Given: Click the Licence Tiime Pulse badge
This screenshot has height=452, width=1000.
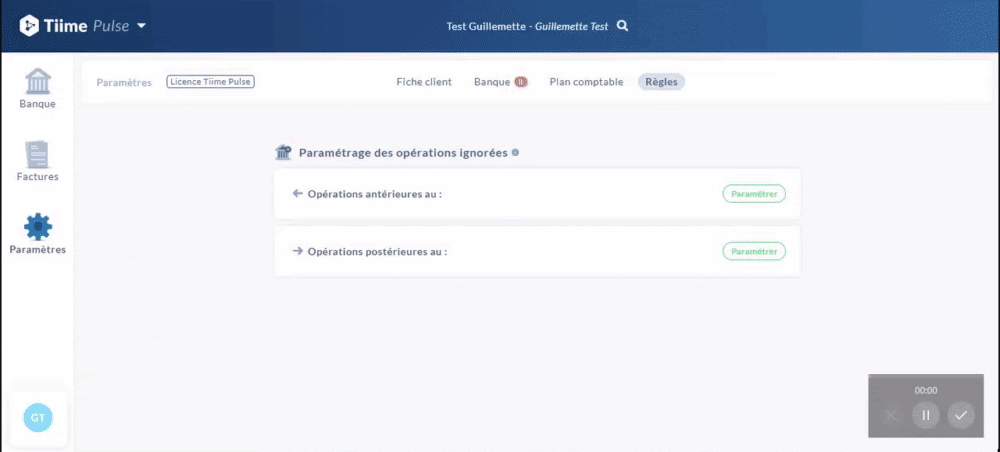Looking at the screenshot, I should point(210,82).
